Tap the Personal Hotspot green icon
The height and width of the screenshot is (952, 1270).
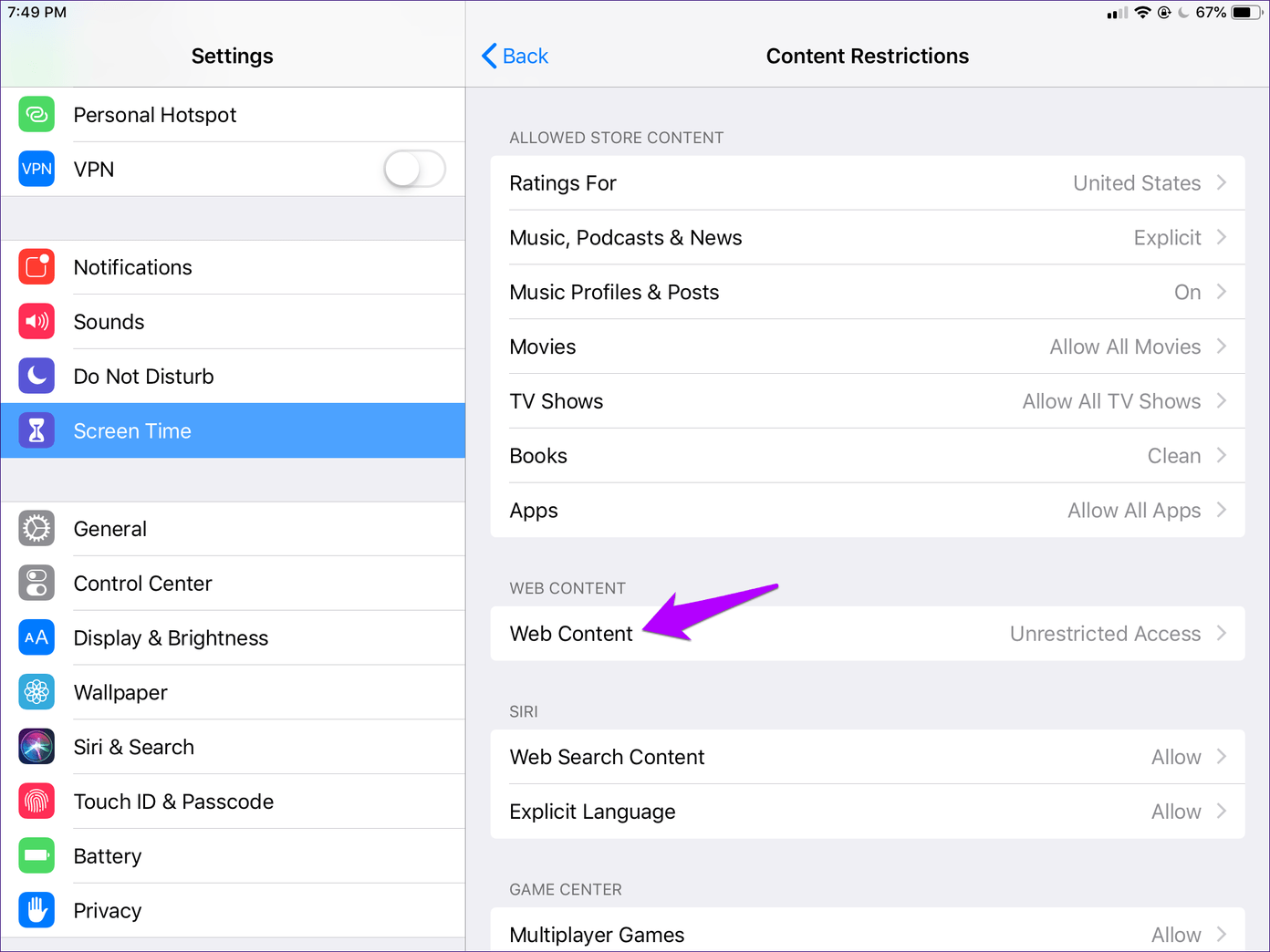click(x=36, y=115)
